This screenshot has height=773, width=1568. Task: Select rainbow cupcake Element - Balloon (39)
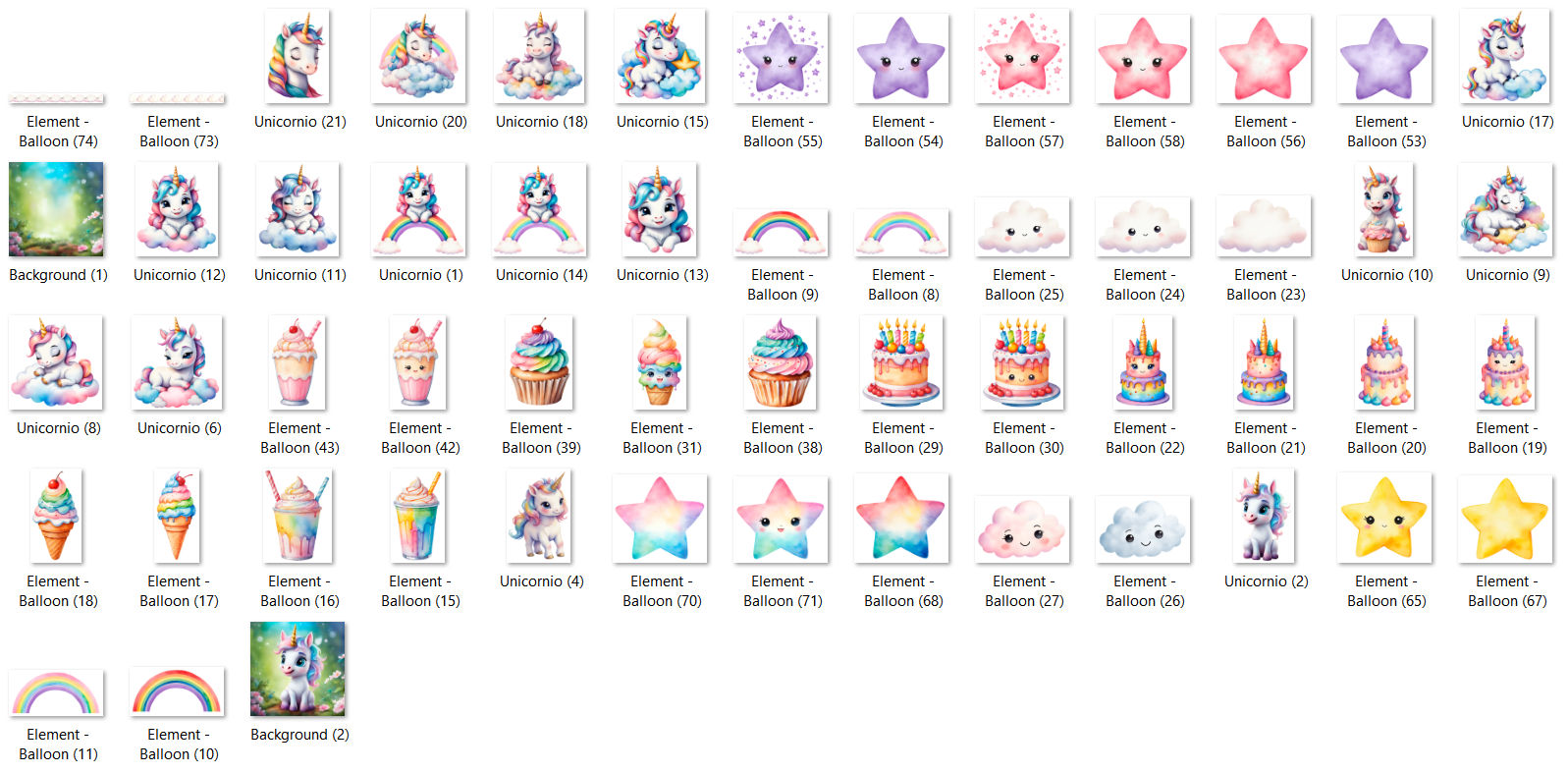[539, 362]
